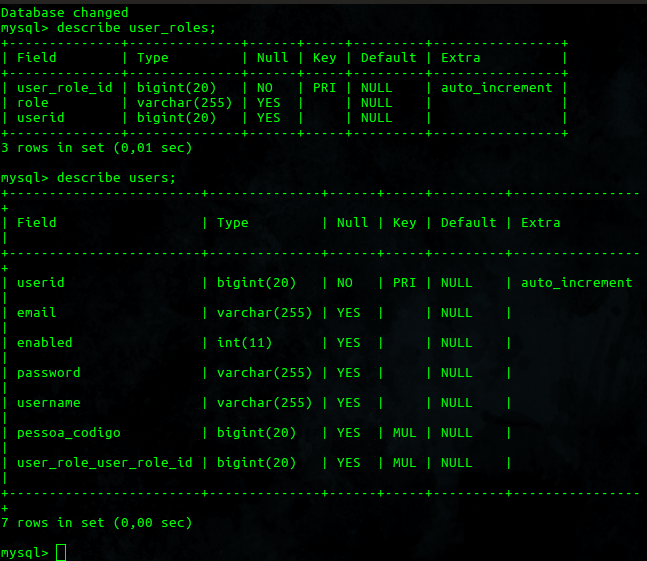Click the 'describe users;' command text
Image resolution: width=647 pixels, height=561 pixels.
[116, 178]
